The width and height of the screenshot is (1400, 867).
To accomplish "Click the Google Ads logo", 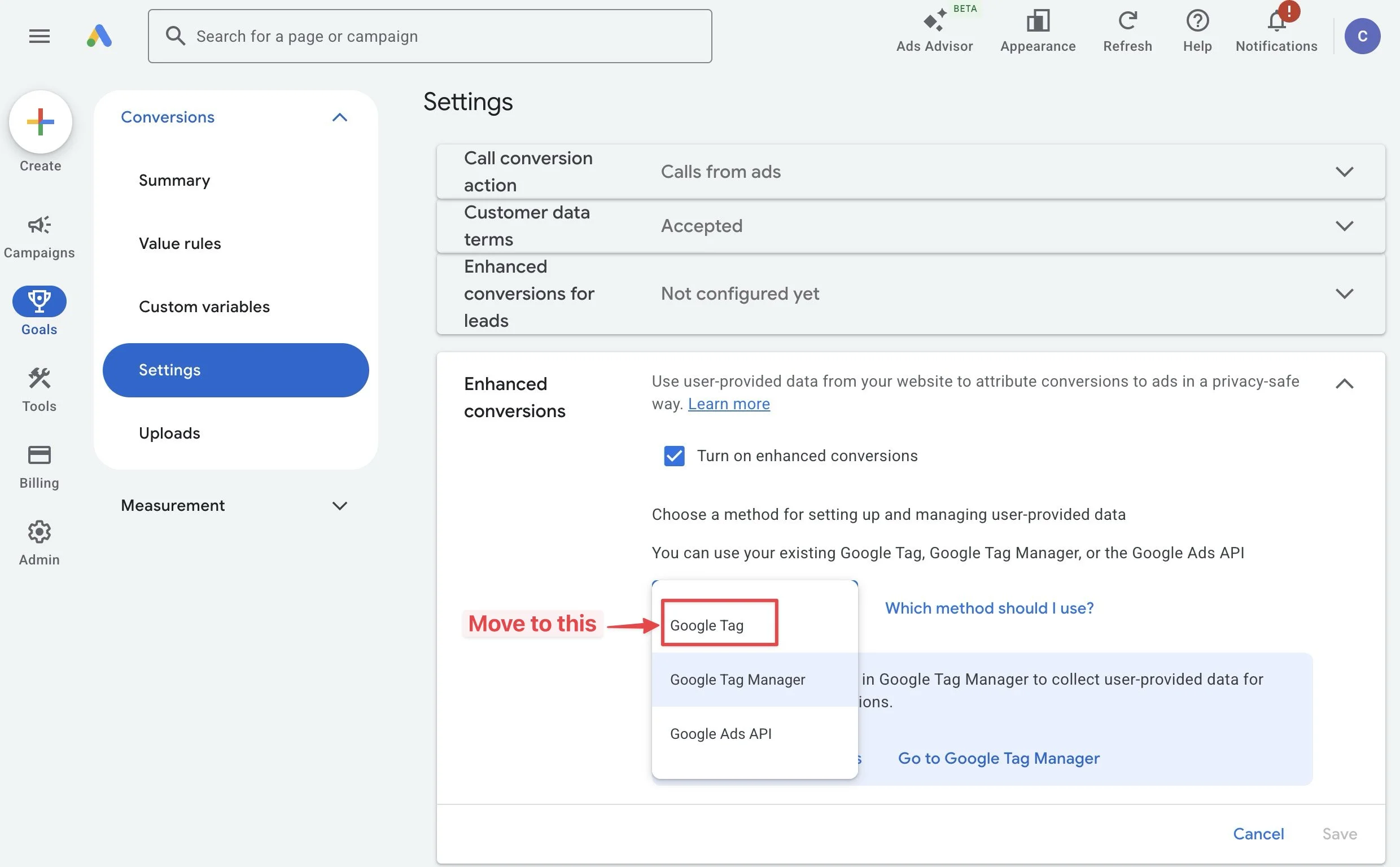I will 99,36.
